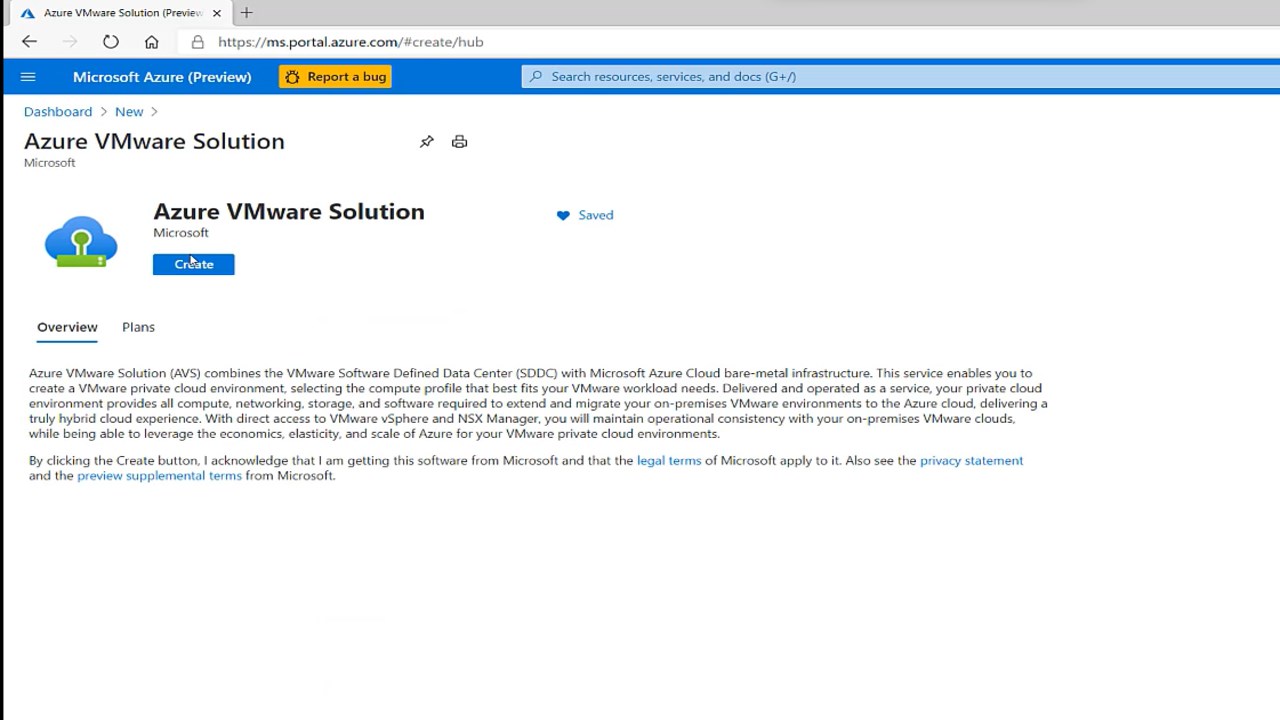This screenshot has width=1280, height=720.
Task: Click the Saved heart icon
Action: coord(563,215)
